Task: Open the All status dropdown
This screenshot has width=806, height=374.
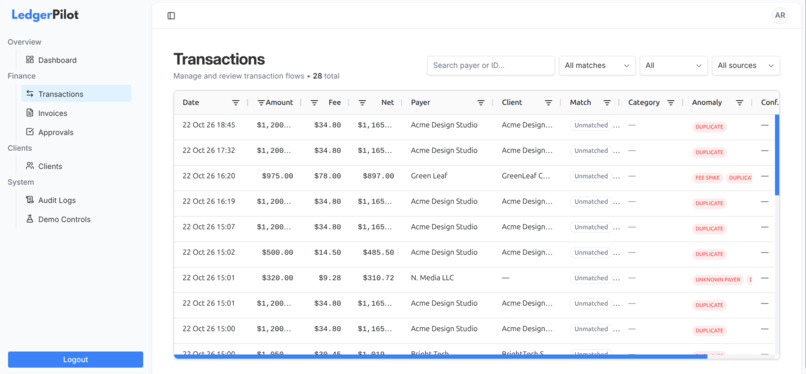Action: tap(674, 66)
